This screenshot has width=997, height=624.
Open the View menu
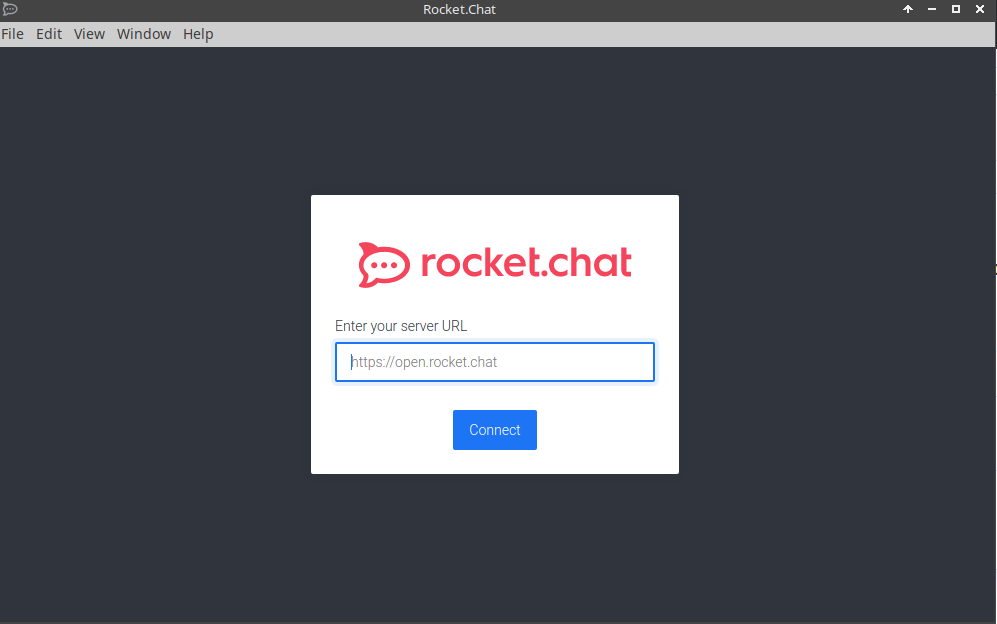89,34
